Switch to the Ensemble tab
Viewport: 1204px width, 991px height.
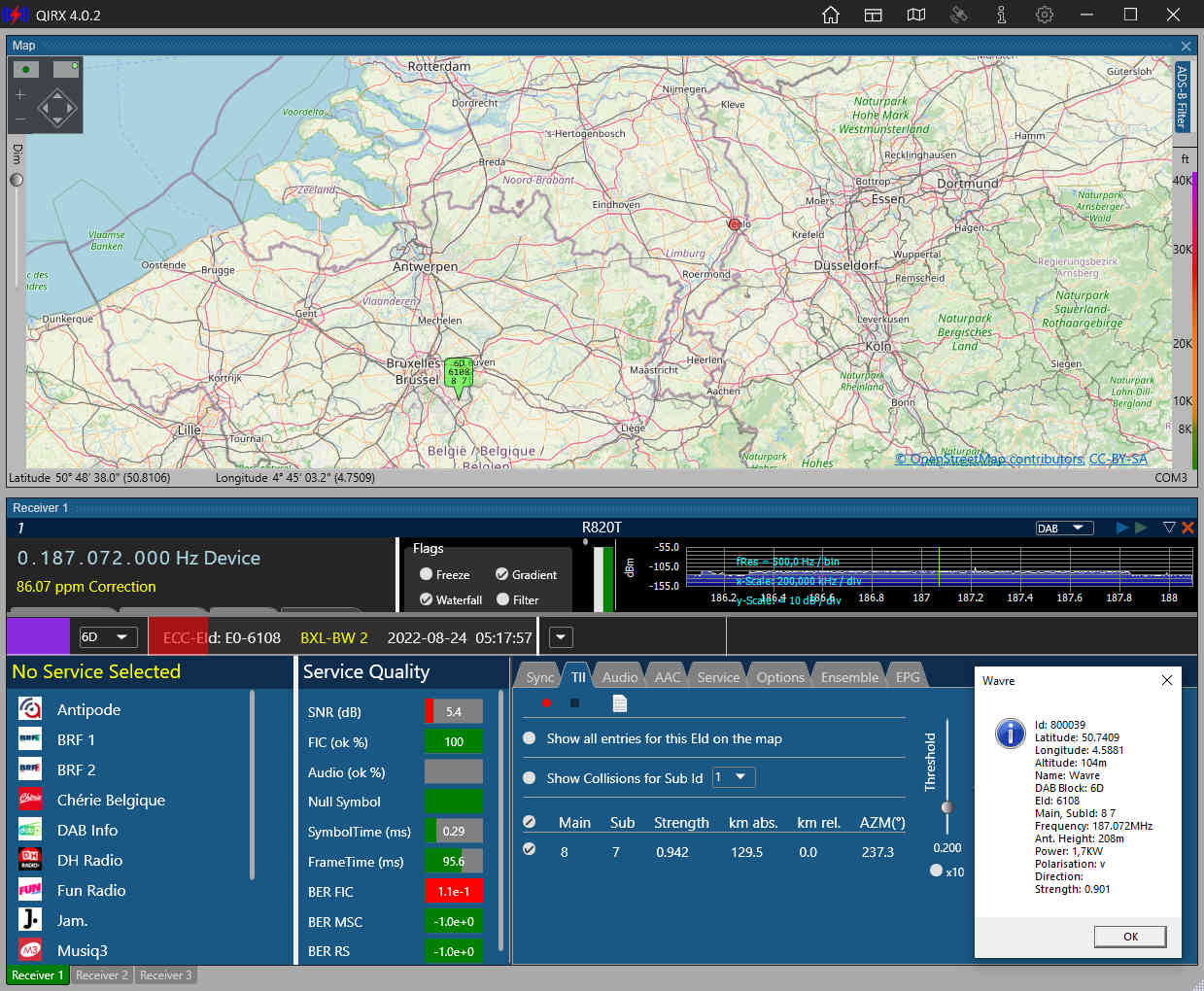(x=849, y=677)
